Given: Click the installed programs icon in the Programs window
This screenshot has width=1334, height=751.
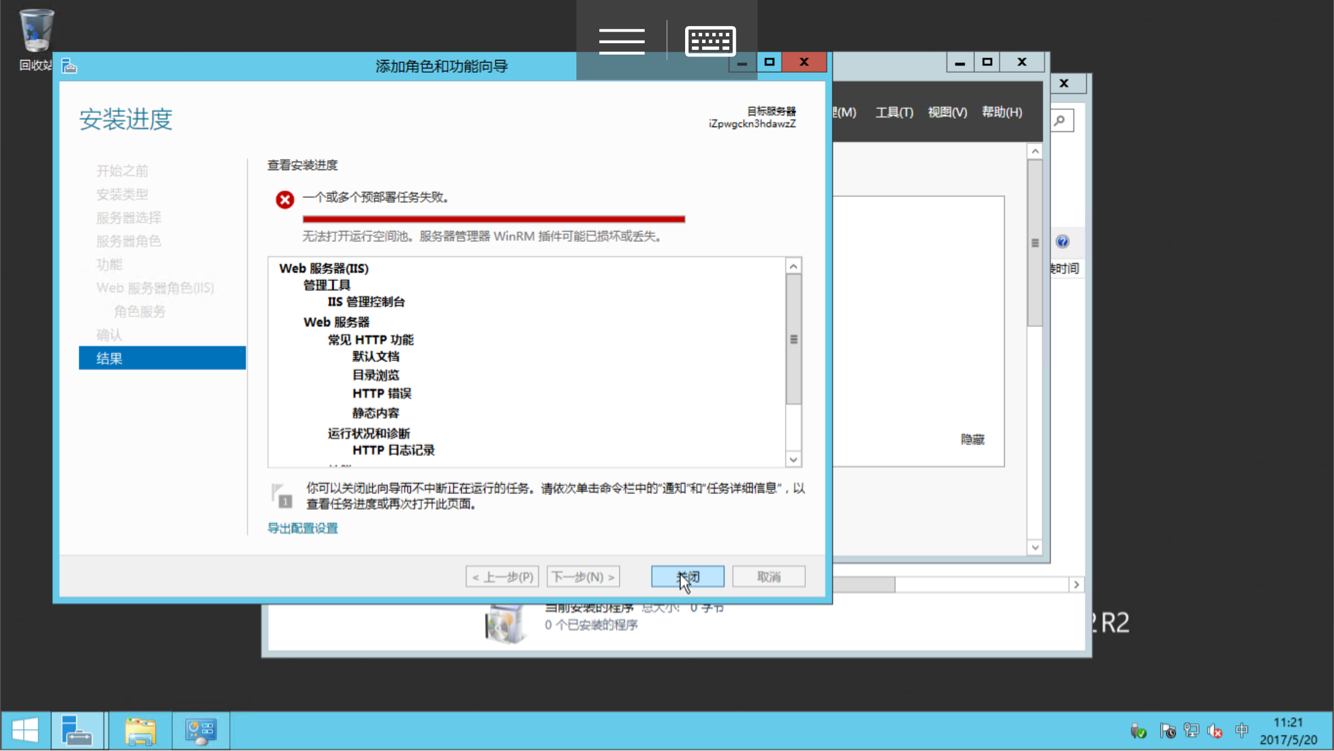Looking at the screenshot, I should point(506,623).
